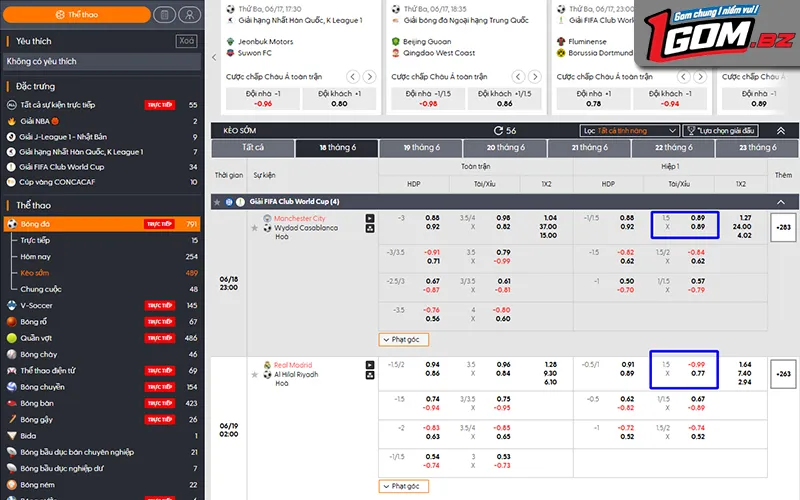The image size is (800, 500).
Task: Select the Quần vợt tennis ball icon
Action: point(12,338)
